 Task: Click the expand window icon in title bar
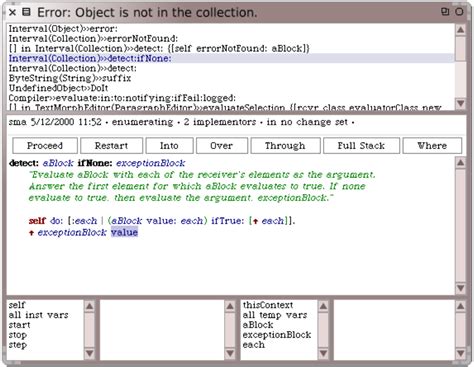pyautogui.click(x=445, y=12)
